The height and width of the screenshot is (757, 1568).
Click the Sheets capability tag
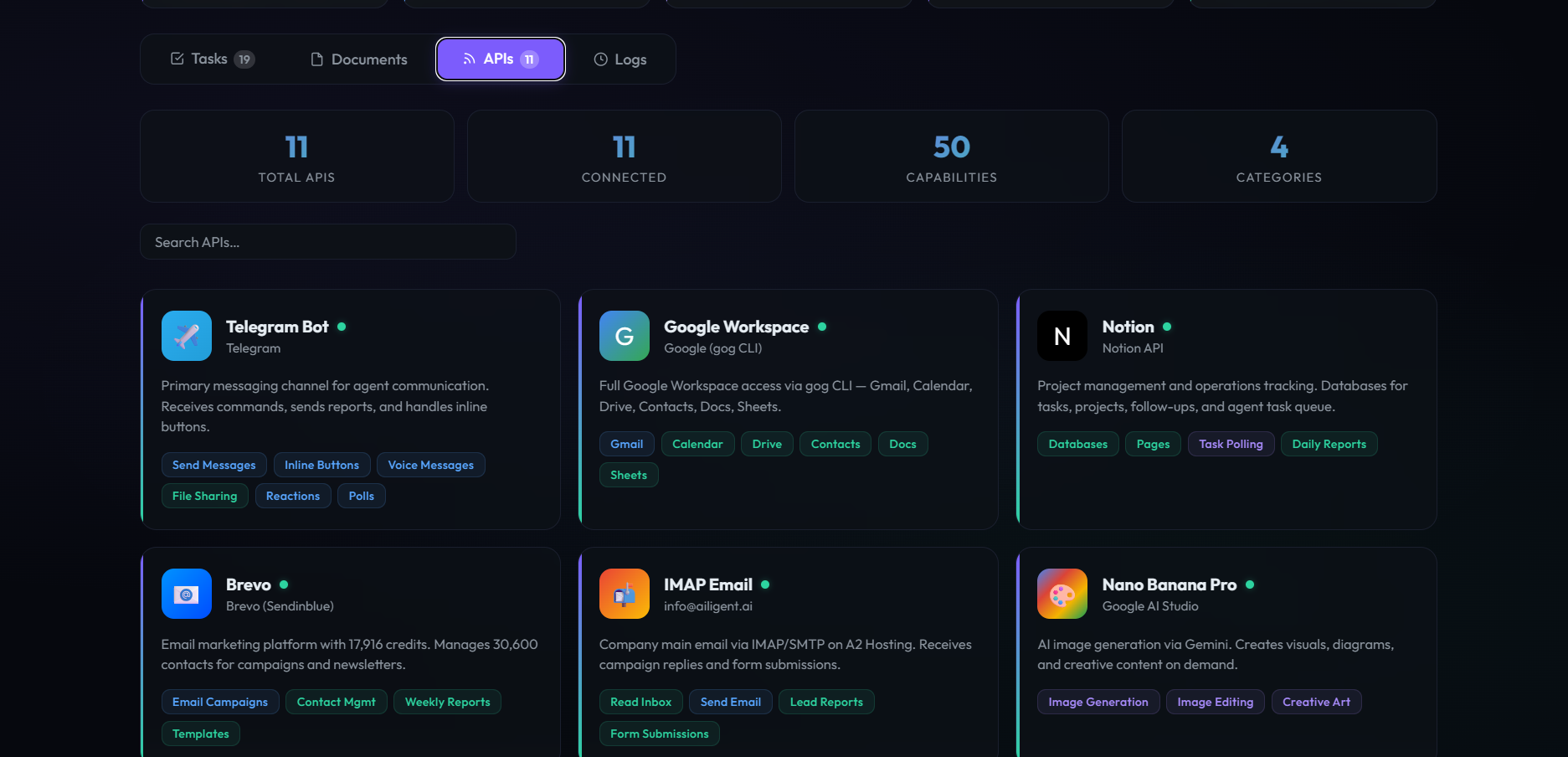click(629, 475)
